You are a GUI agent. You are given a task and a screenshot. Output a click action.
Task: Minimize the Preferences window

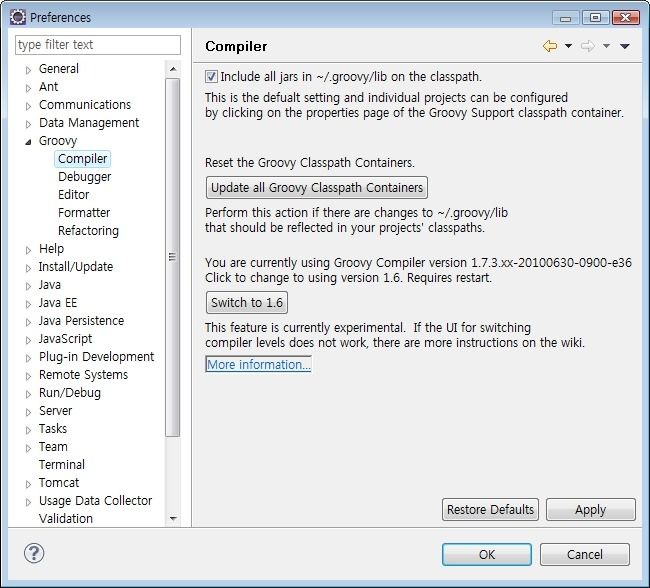point(565,18)
